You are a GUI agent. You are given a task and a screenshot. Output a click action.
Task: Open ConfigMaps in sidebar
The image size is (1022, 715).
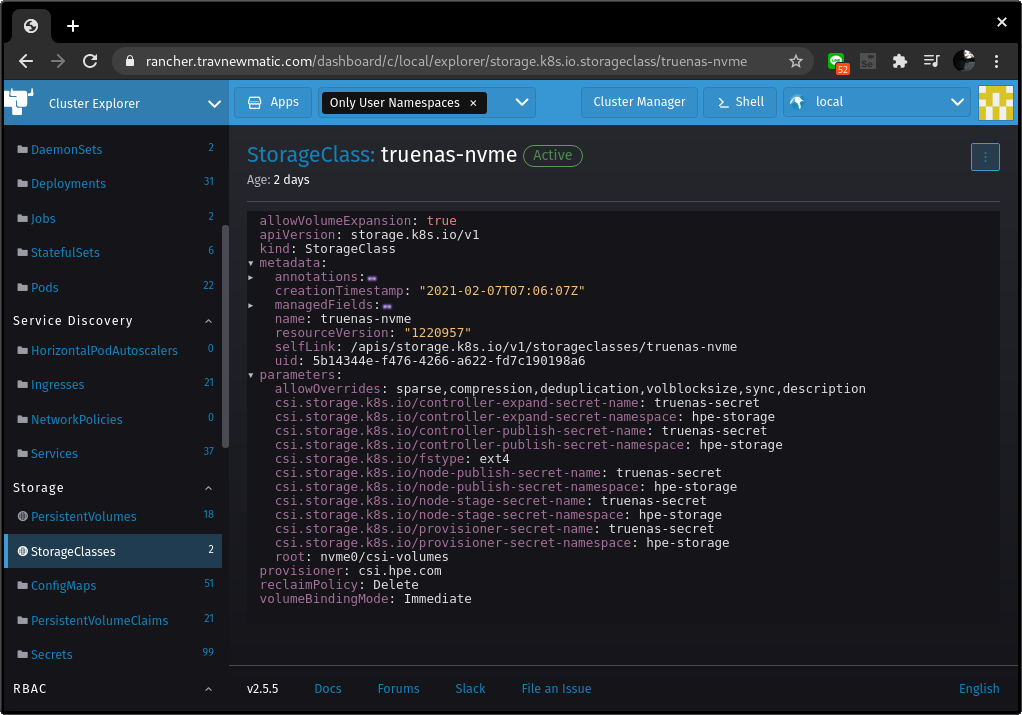pos(63,586)
